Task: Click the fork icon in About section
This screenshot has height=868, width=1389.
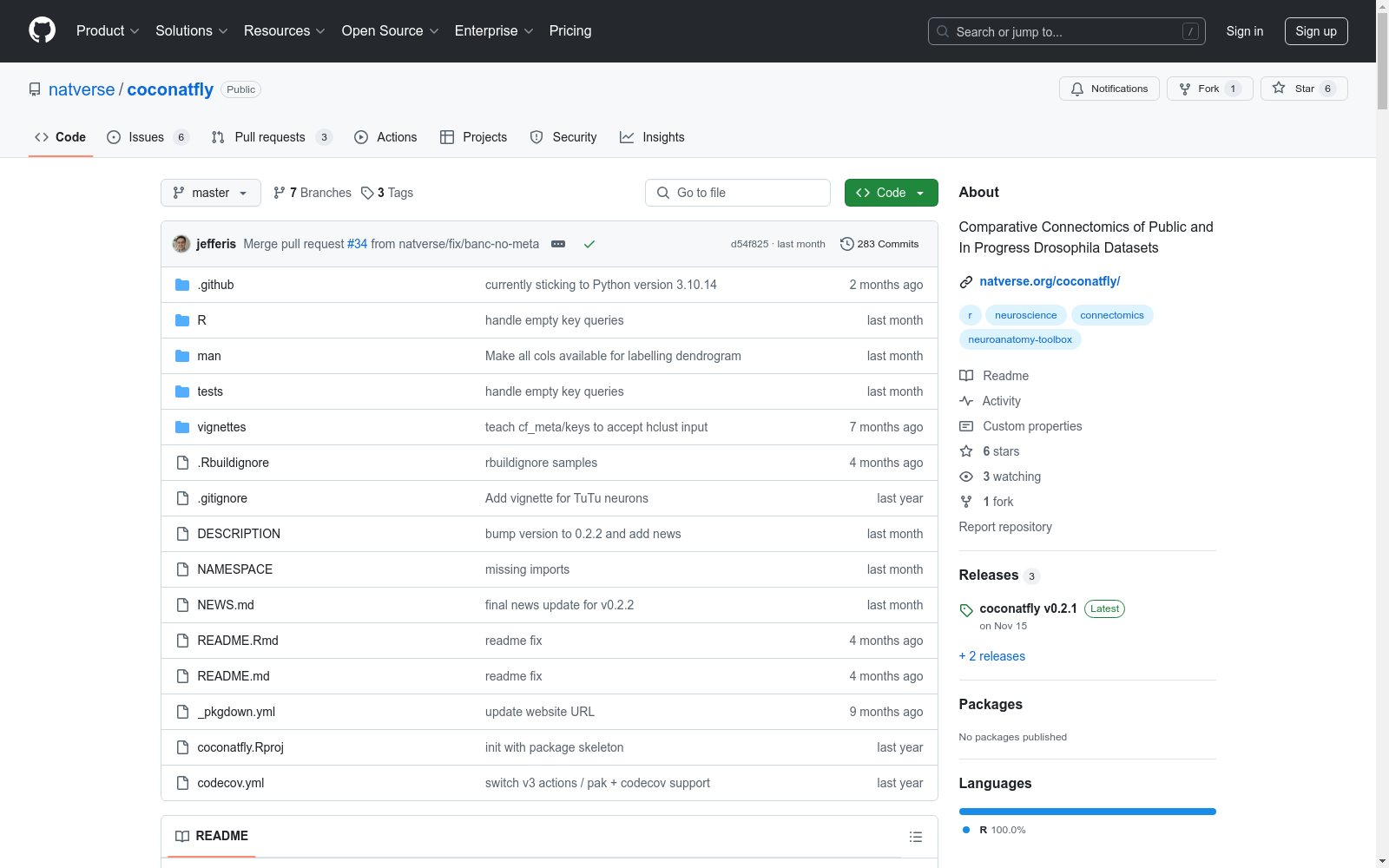Action: (x=966, y=502)
